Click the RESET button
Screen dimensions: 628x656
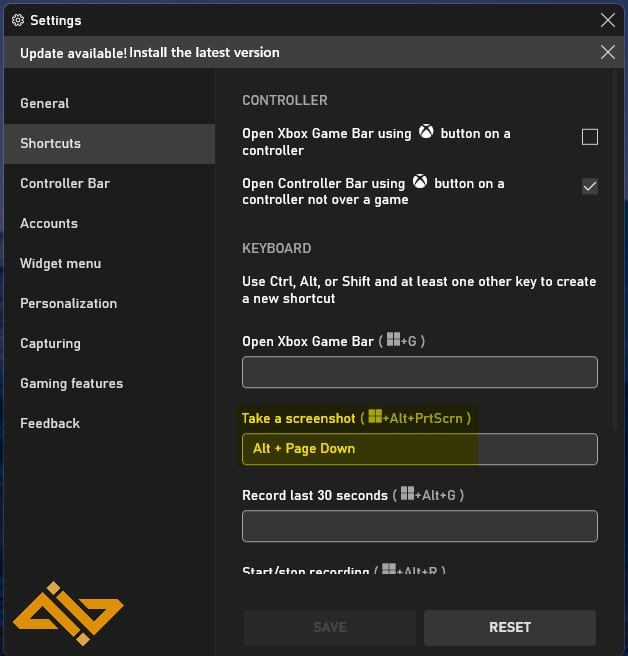pyautogui.click(x=510, y=627)
